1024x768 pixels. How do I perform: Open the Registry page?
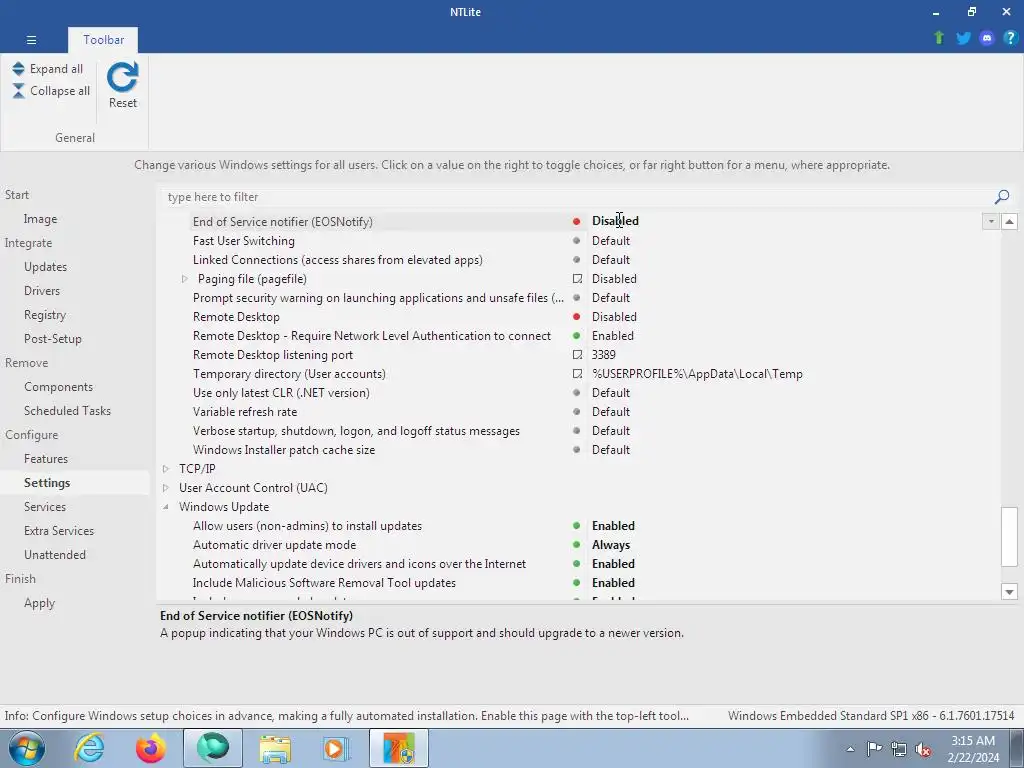pos(45,315)
